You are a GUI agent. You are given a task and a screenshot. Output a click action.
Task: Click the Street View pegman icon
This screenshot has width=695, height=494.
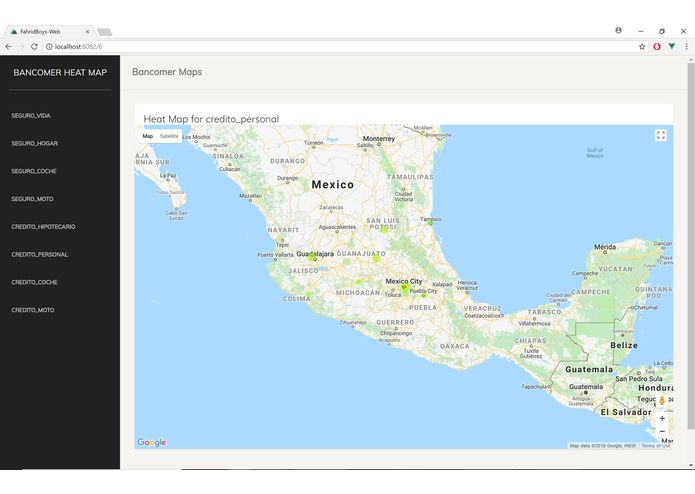[x=662, y=401]
